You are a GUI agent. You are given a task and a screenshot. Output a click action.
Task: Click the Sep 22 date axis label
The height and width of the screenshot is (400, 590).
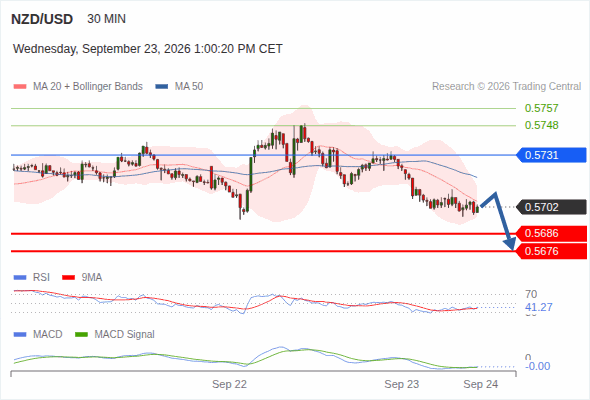[230, 385]
